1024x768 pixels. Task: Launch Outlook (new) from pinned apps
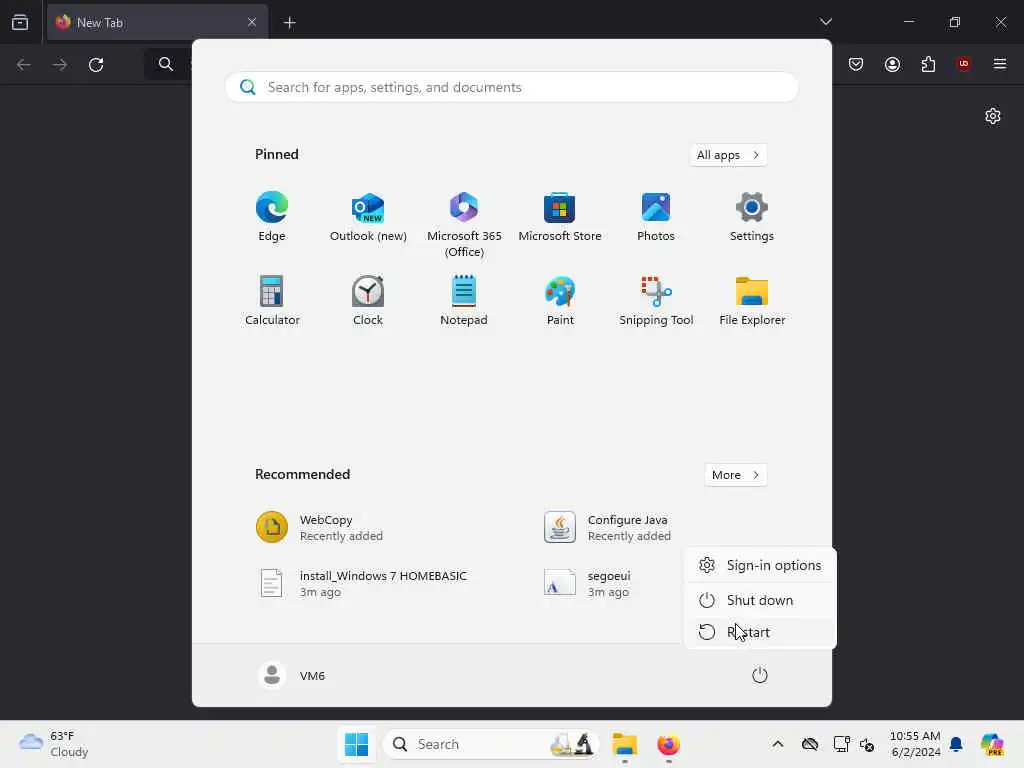pyautogui.click(x=368, y=217)
